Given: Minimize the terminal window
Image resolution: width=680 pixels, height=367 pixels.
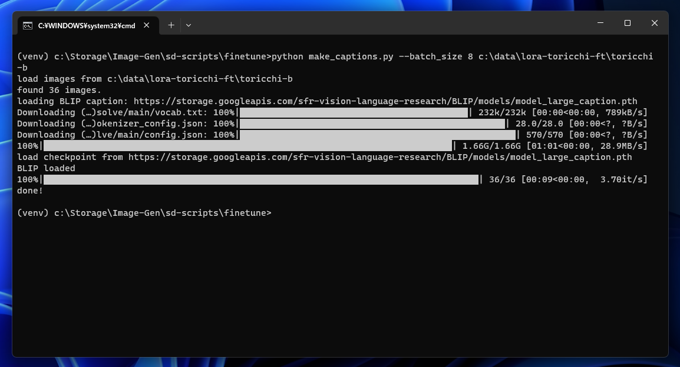Looking at the screenshot, I should point(600,23).
